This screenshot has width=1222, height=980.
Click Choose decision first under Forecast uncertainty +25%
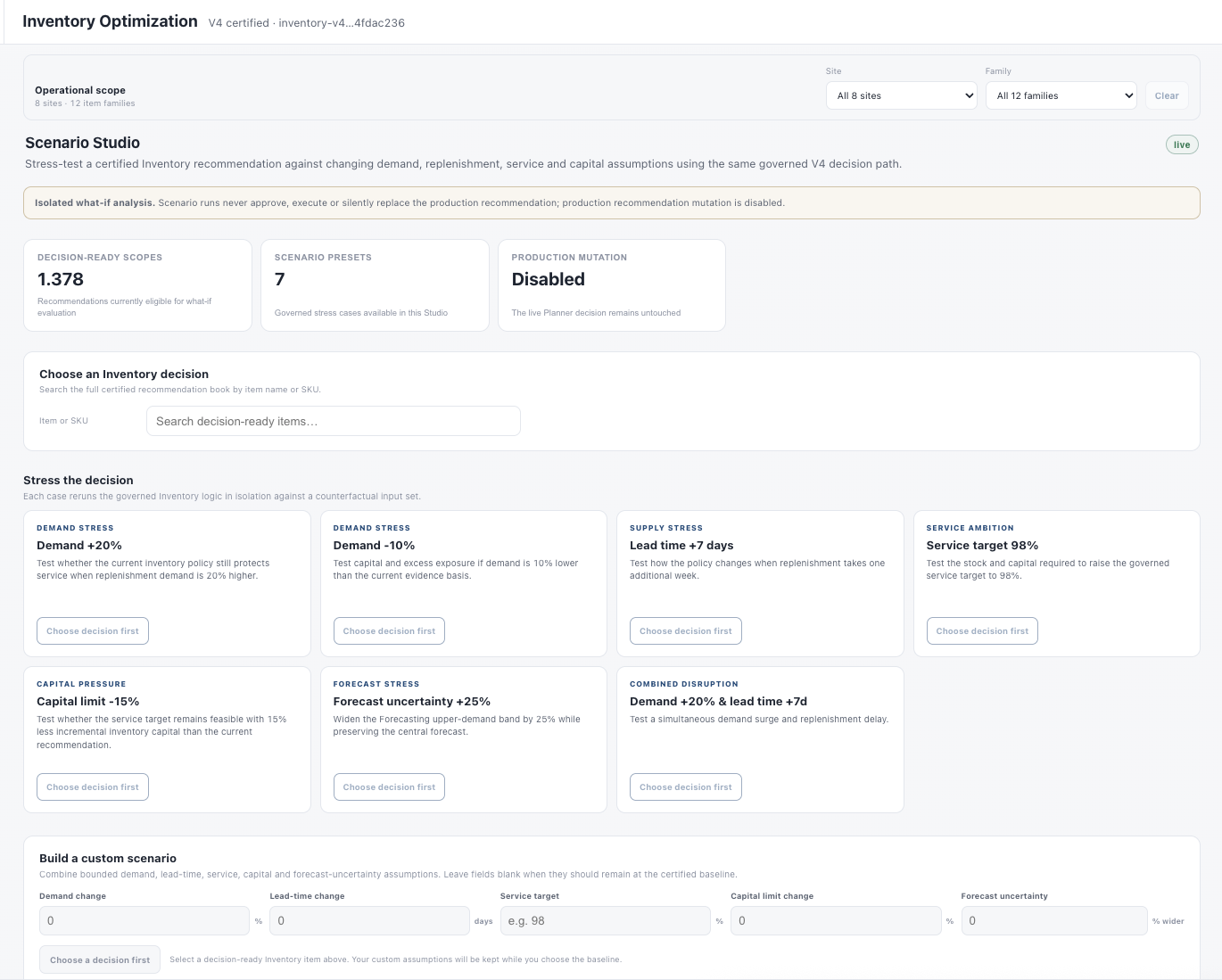tap(389, 787)
